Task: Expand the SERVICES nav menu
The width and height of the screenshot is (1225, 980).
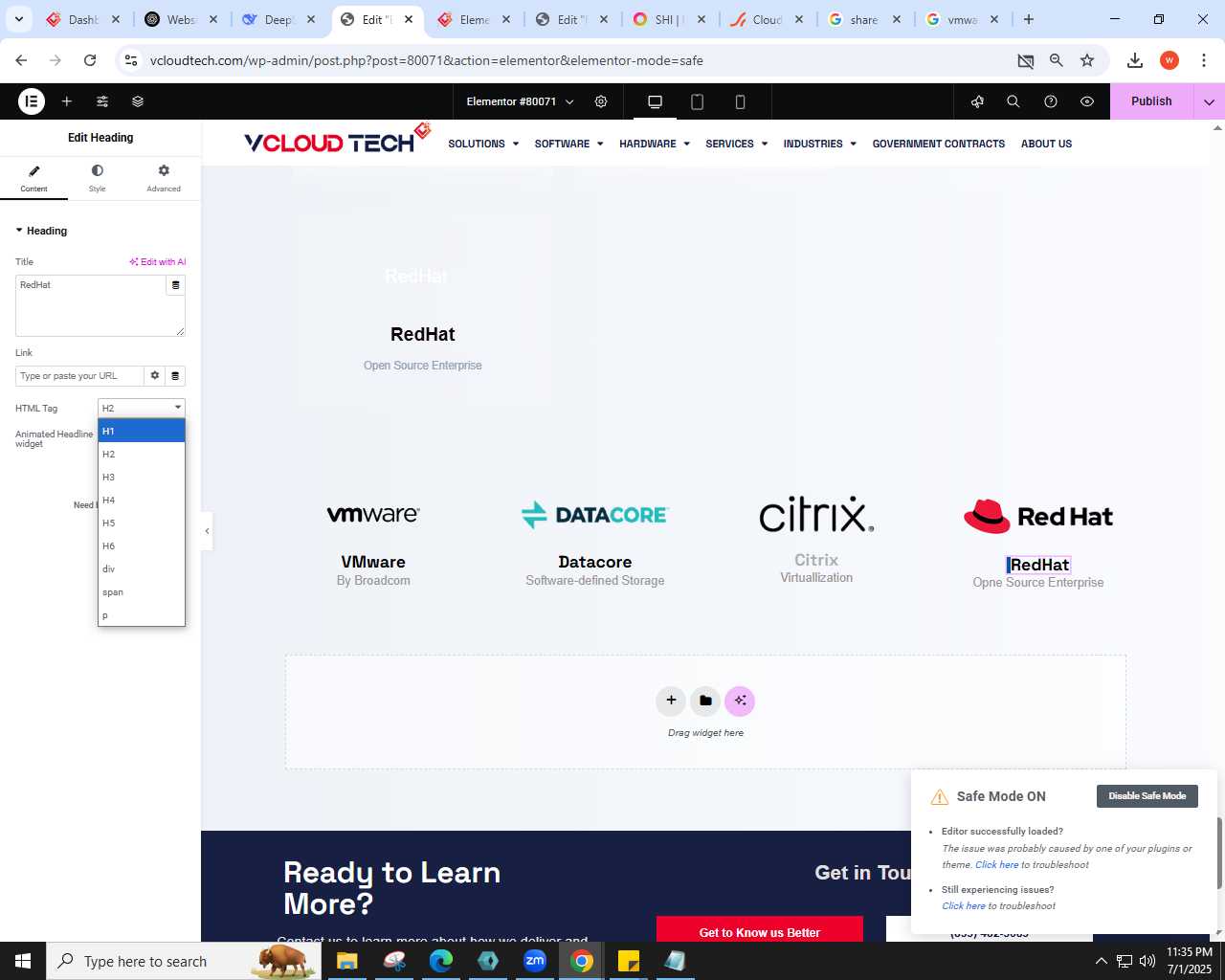Action: pyautogui.click(x=737, y=144)
